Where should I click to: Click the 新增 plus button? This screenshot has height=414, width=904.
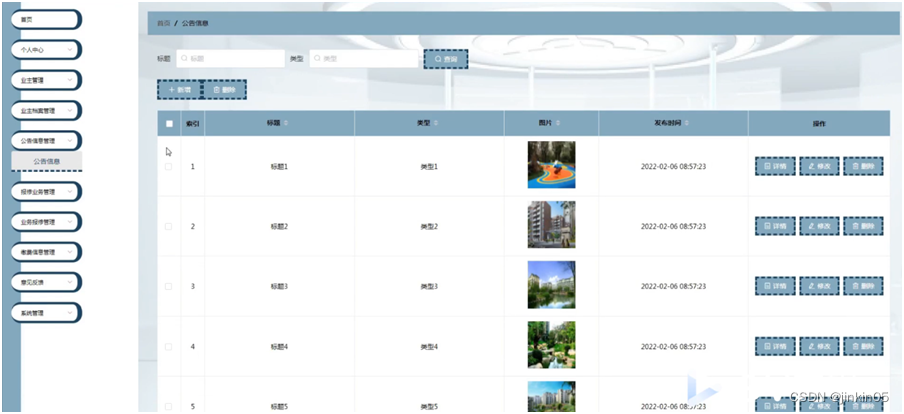(x=179, y=90)
